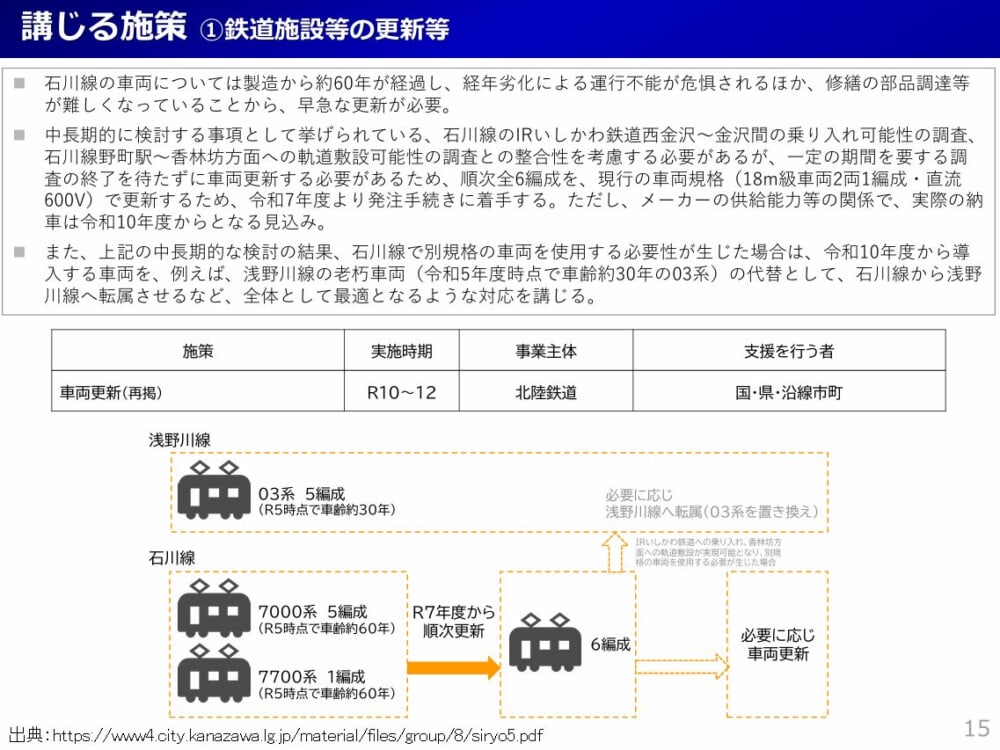Click the first gray square bullet marker

(x=19, y=84)
